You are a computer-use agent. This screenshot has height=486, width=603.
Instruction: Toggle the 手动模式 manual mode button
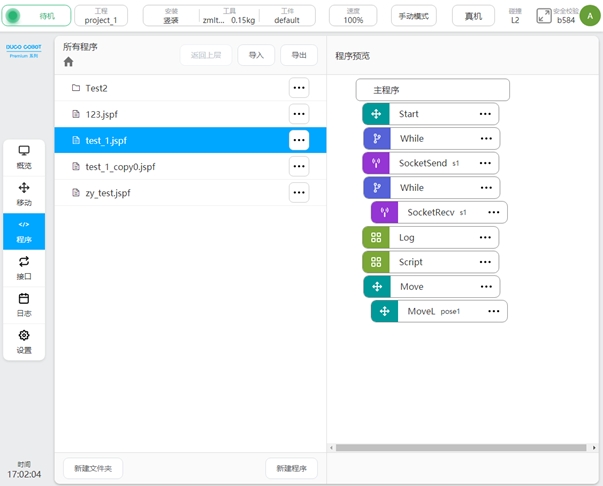(x=413, y=16)
